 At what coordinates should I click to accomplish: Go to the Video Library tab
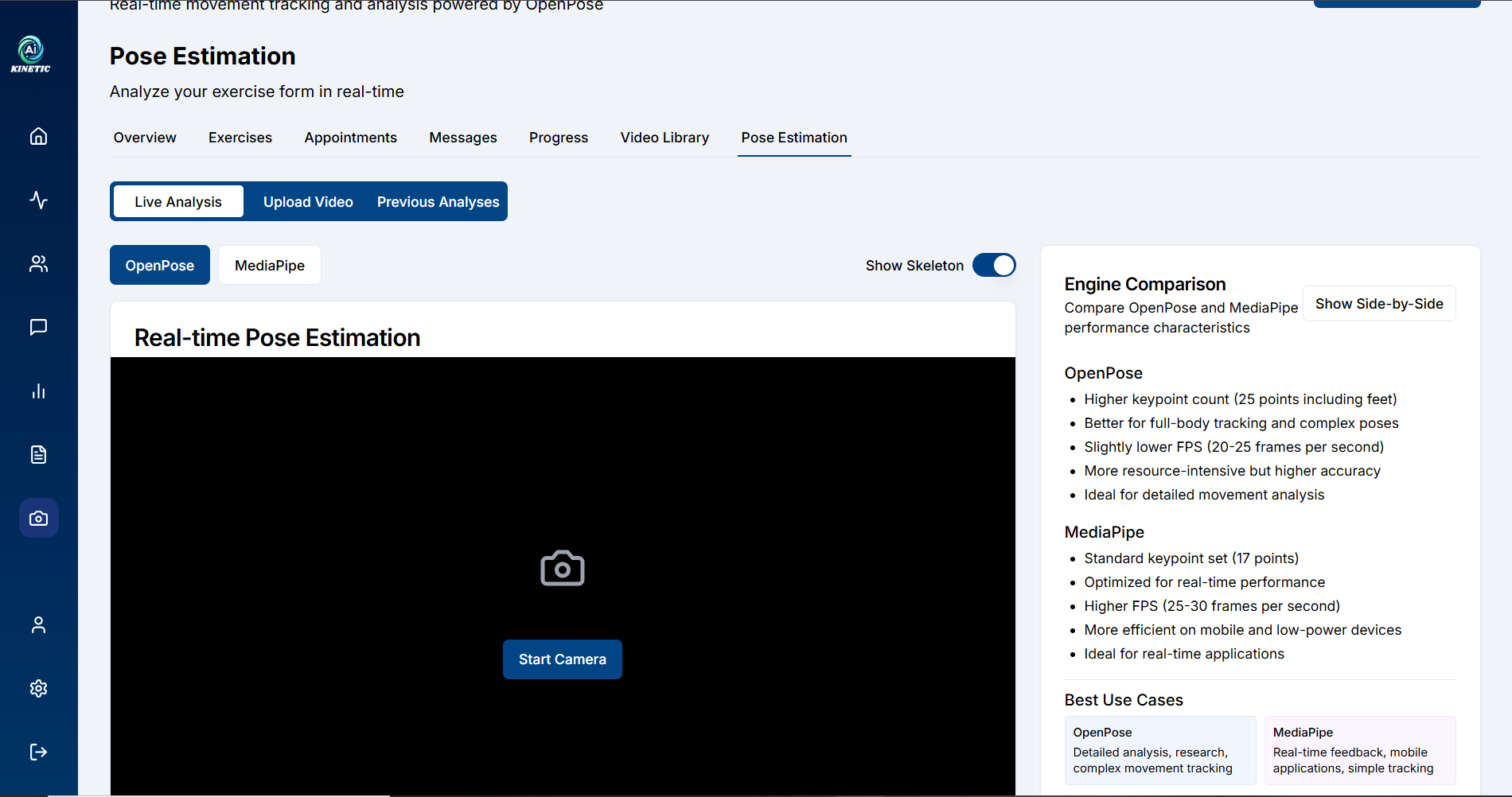click(x=664, y=138)
